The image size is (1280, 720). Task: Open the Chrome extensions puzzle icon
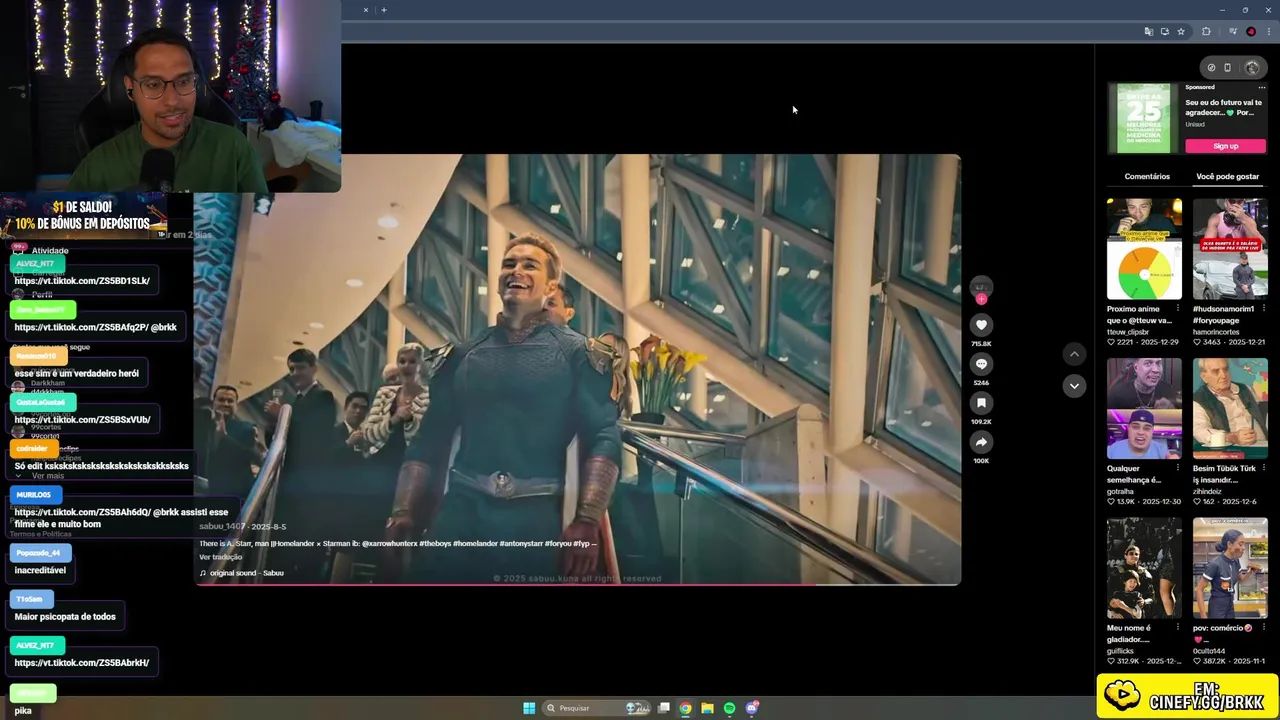click(x=1206, y=31)
